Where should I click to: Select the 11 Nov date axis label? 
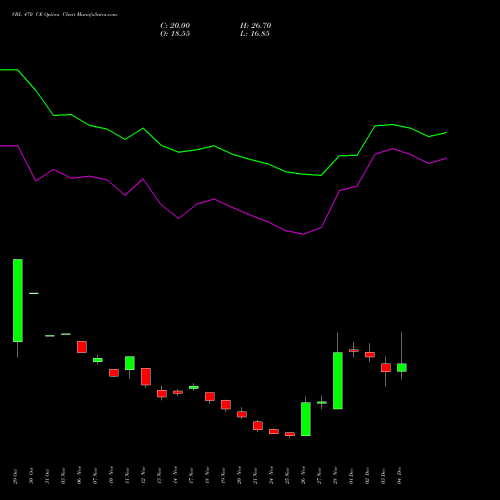point(127,476)
